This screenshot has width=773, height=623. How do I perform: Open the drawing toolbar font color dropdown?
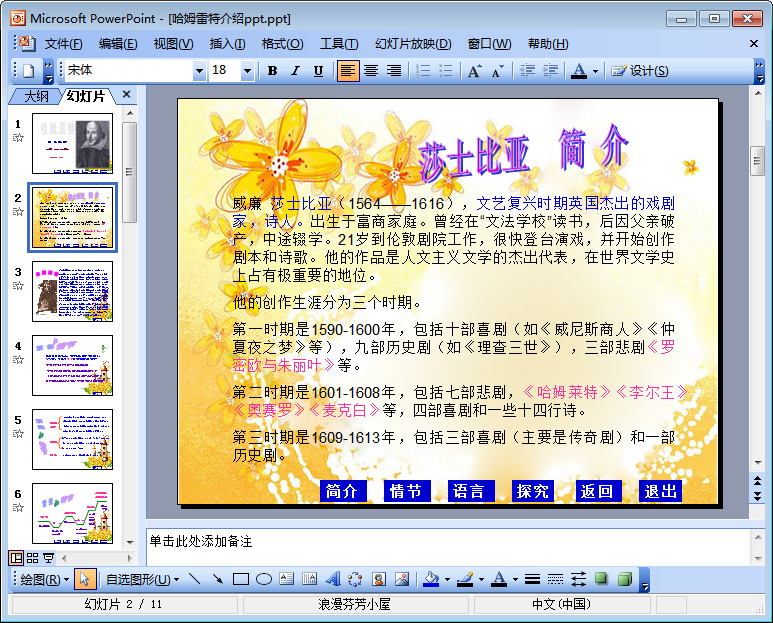(515, 580)
